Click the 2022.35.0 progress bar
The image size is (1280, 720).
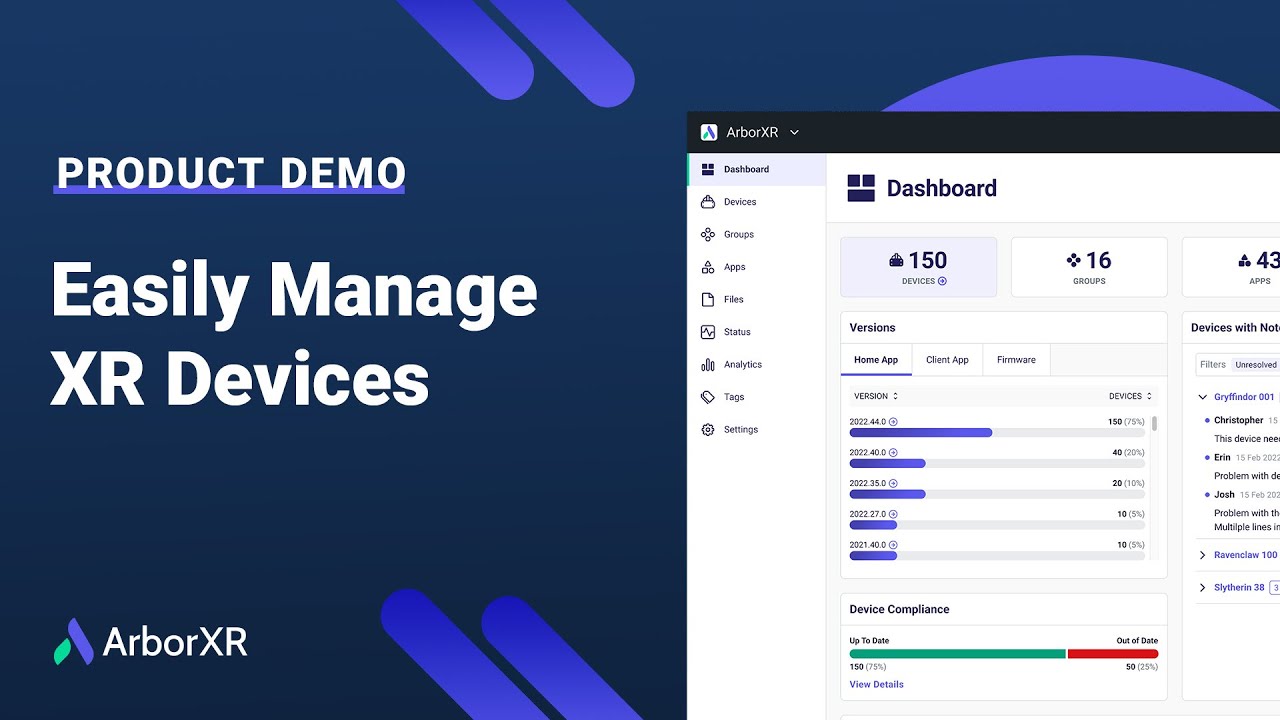click(997, 494)
